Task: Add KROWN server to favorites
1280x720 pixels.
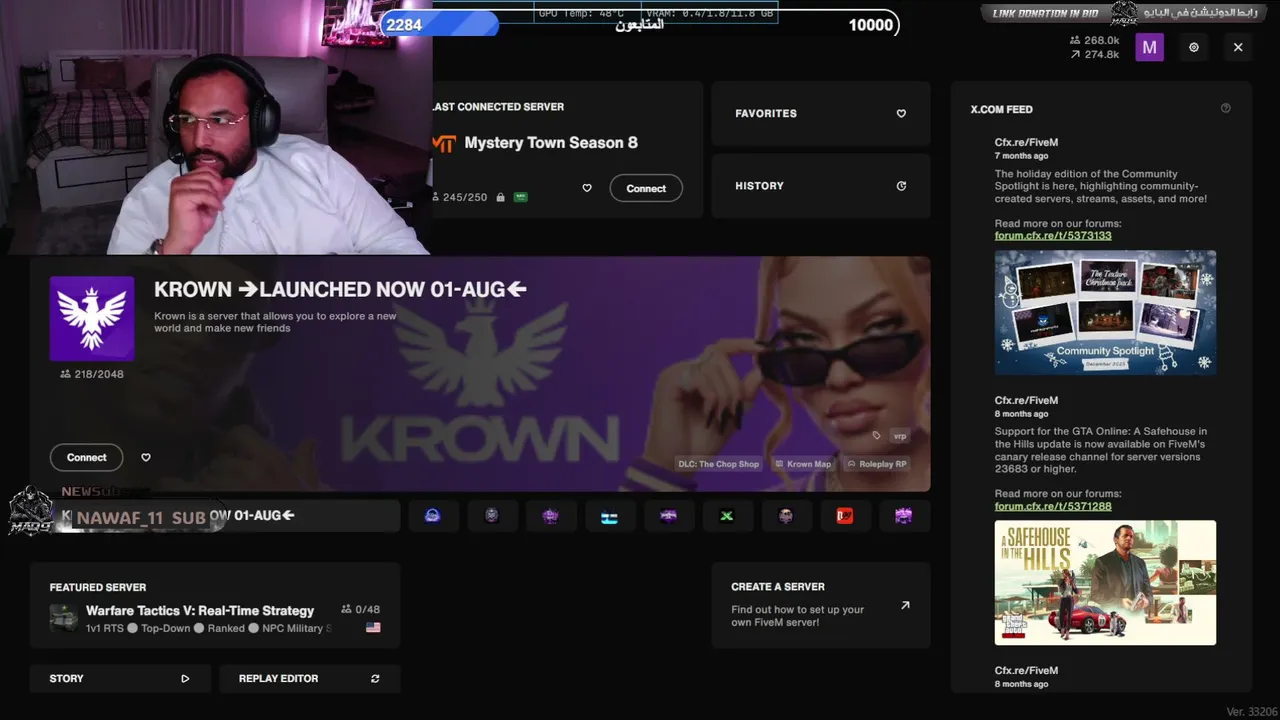Action: 146,457
